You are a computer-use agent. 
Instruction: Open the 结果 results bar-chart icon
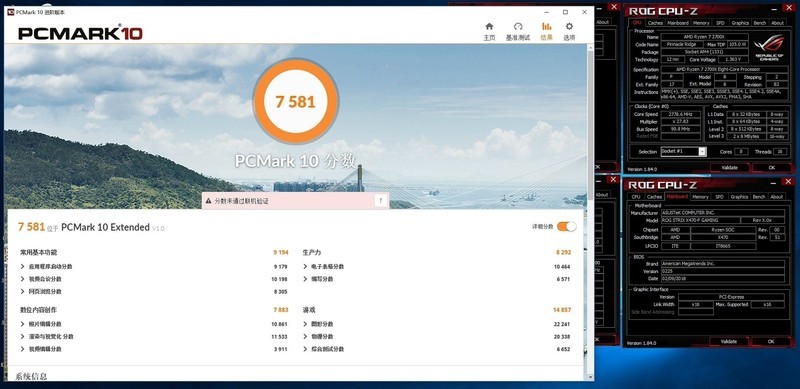(x=546, y=27)
